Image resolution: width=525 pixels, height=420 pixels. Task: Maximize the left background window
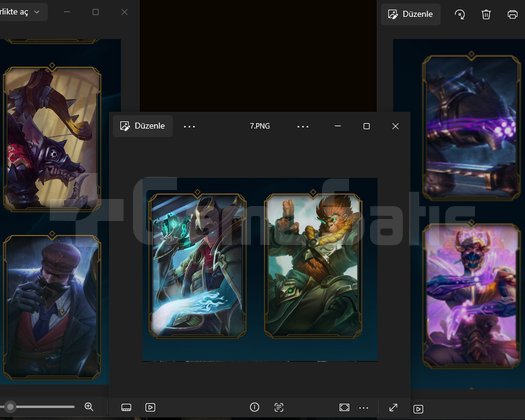(x=95, y=12)
